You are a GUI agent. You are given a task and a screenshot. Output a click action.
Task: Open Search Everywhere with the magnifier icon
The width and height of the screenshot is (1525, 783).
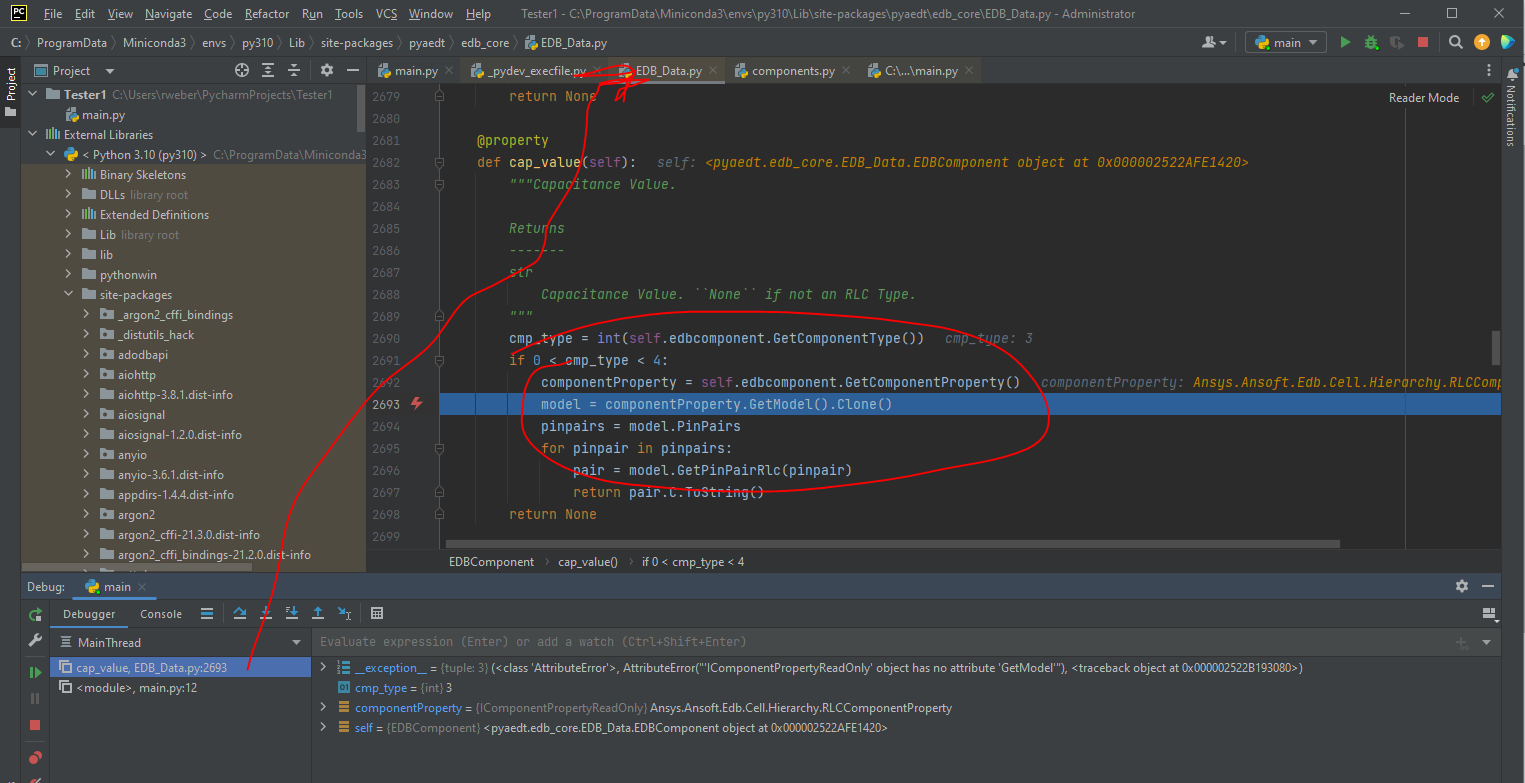[x=1455, y=42]
